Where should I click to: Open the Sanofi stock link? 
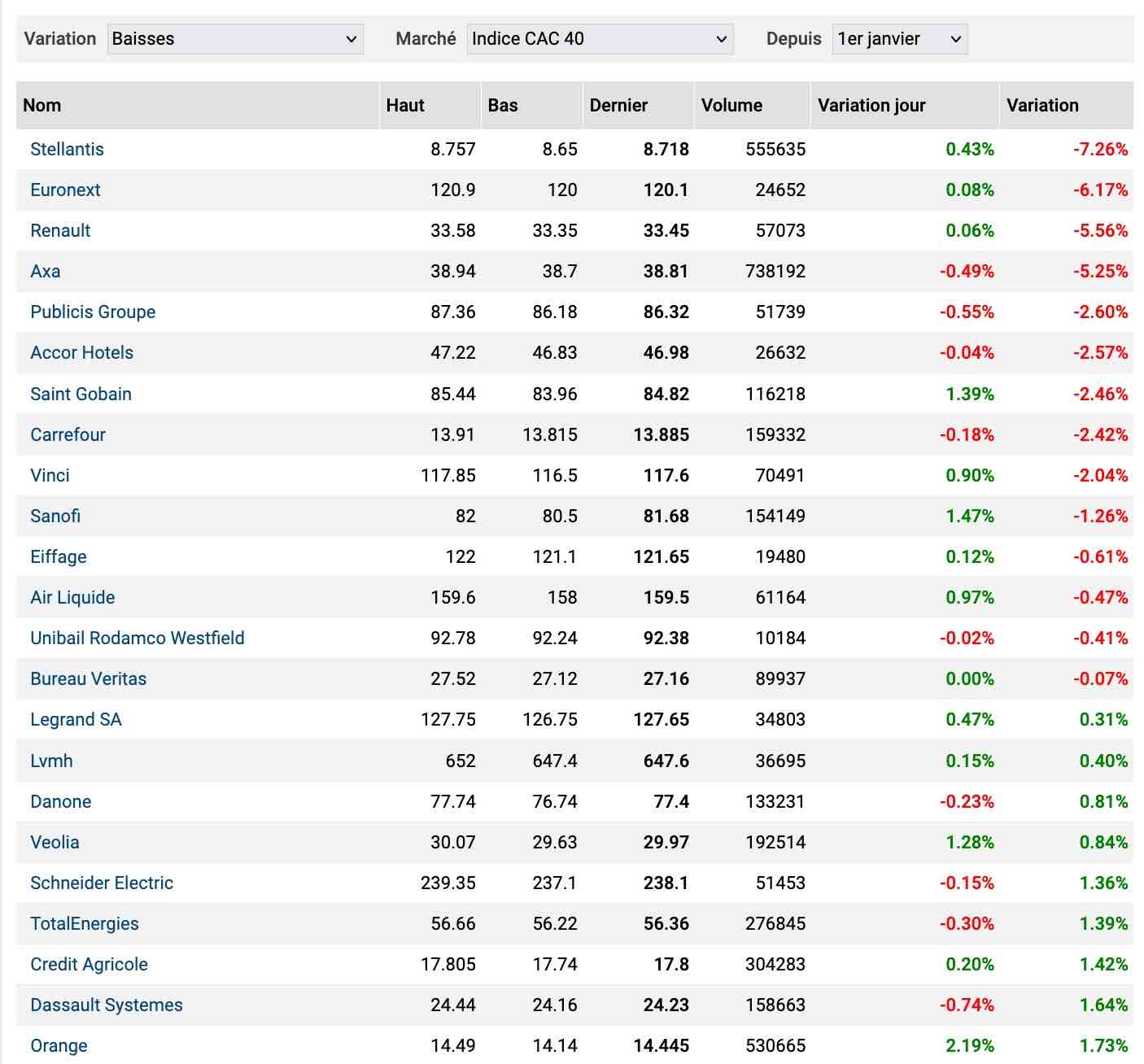[55, 517]
